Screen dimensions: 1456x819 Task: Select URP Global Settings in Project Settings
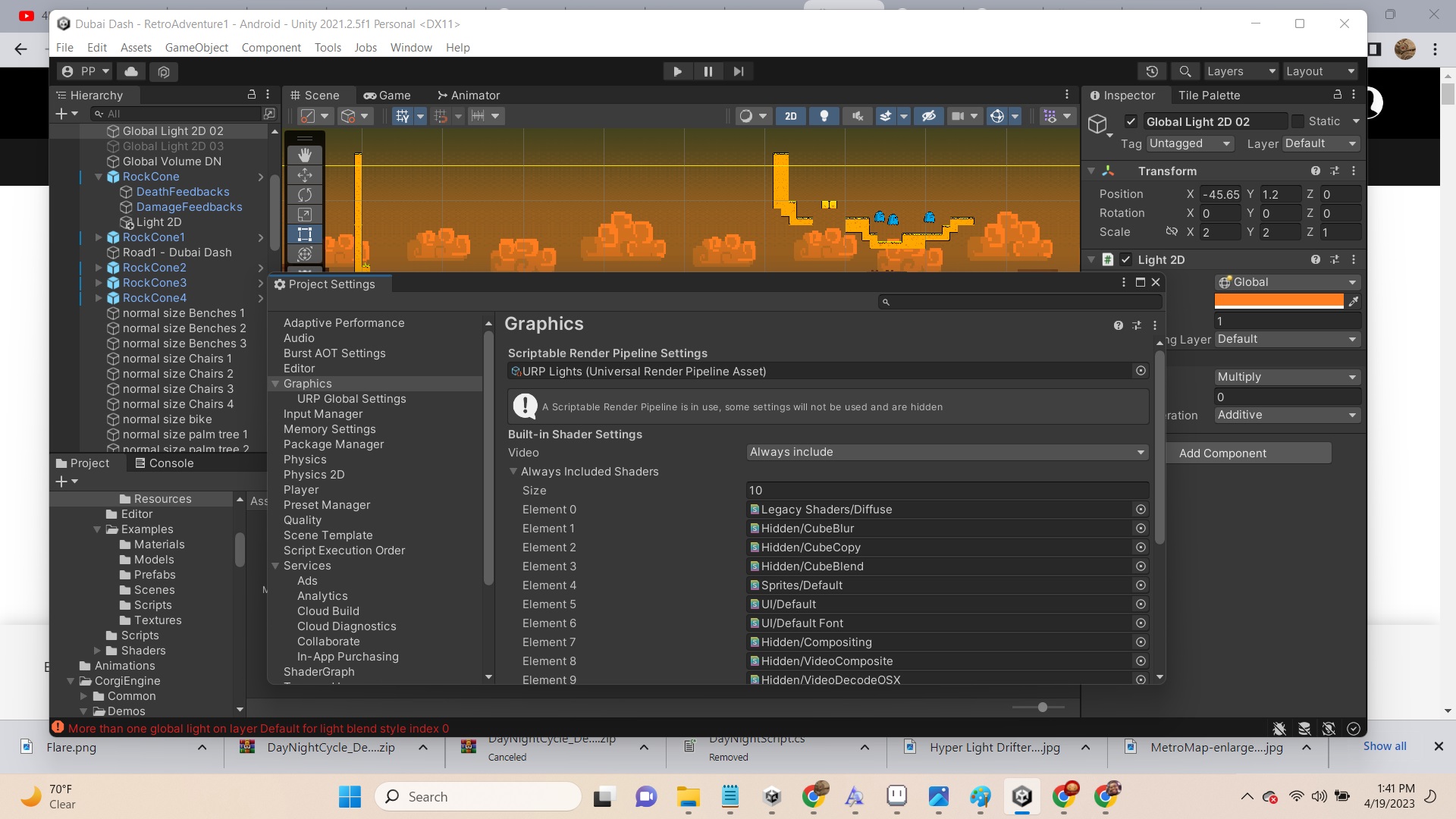(x=351, y=399)
